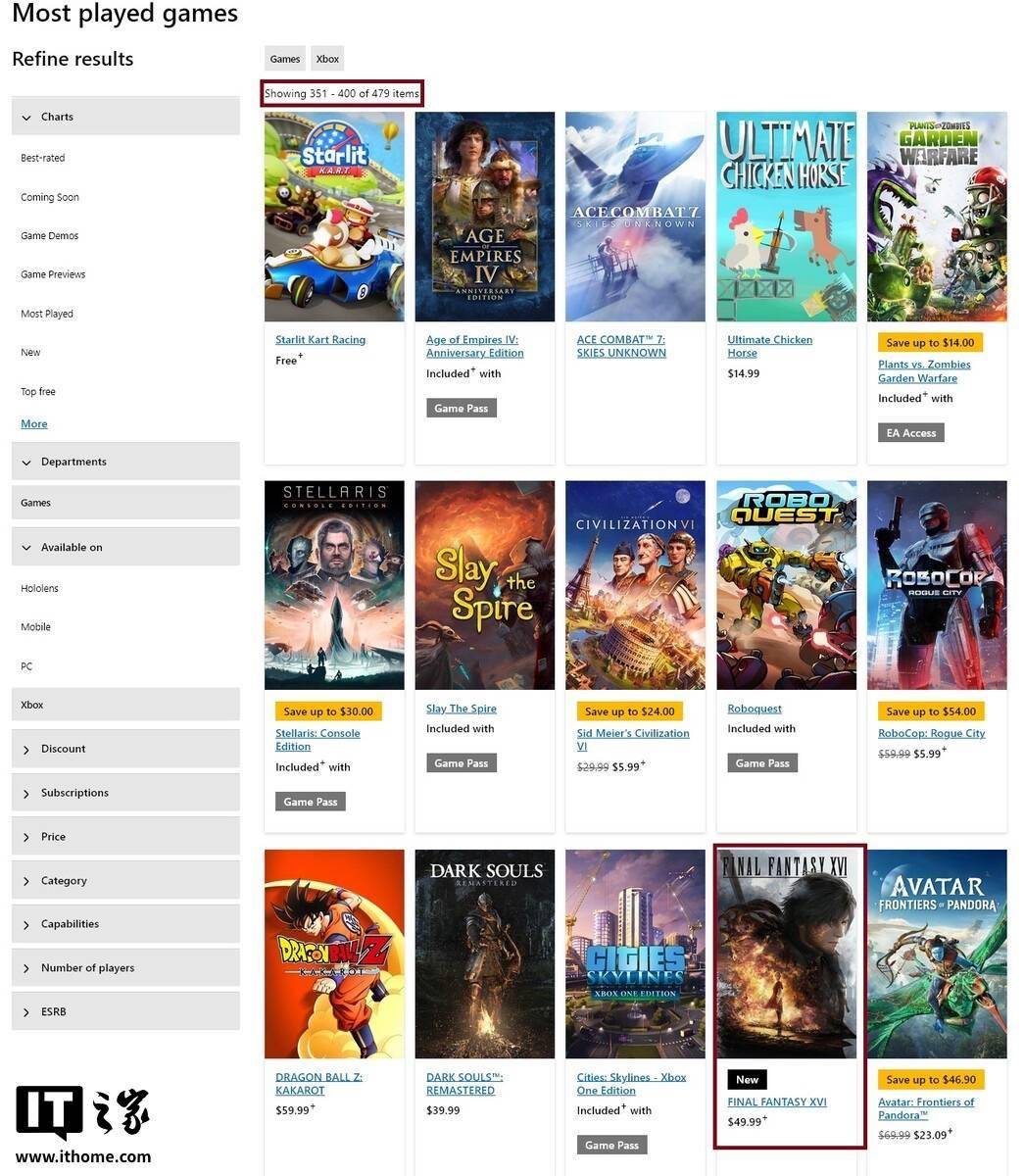1024x1176 pixels.
Task: Select the Best-rated chart filter
Action: point(43,158)
